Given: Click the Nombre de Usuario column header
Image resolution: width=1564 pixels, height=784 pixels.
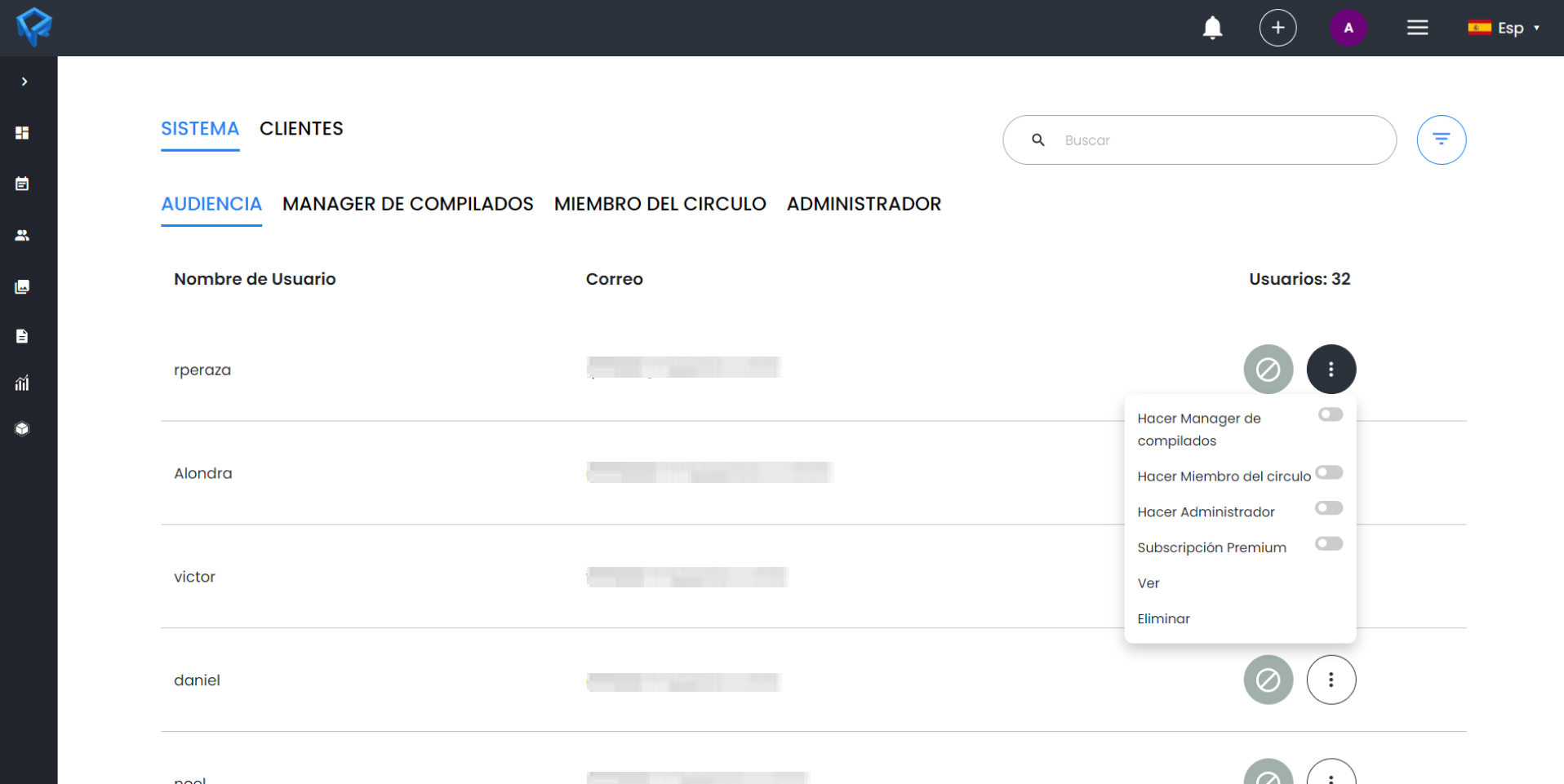Looking at the screenshot, I should (255, 279).
